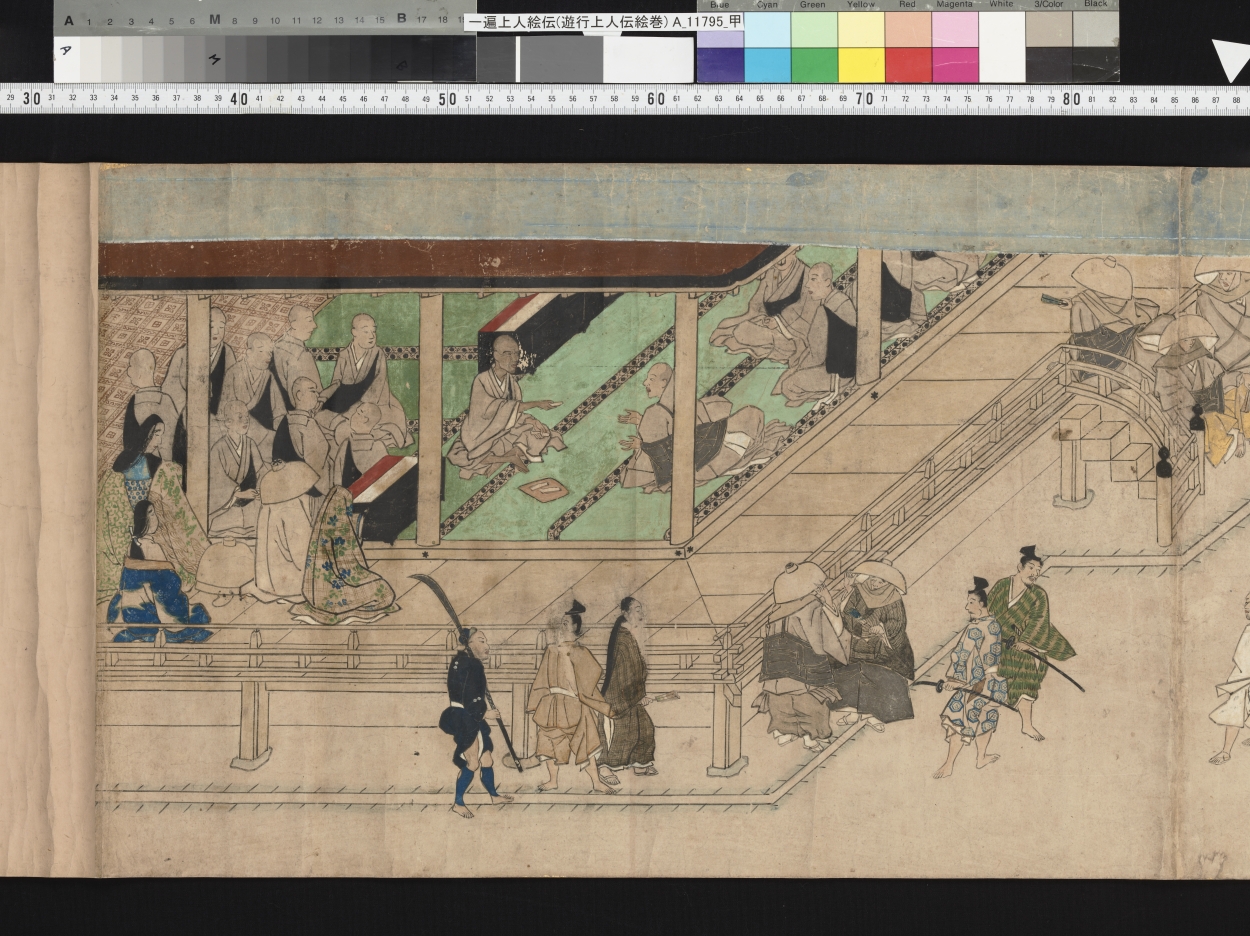Pick the pale pink tint above magenta
This screenshot has height=936, width=1250.
(955, 29)
